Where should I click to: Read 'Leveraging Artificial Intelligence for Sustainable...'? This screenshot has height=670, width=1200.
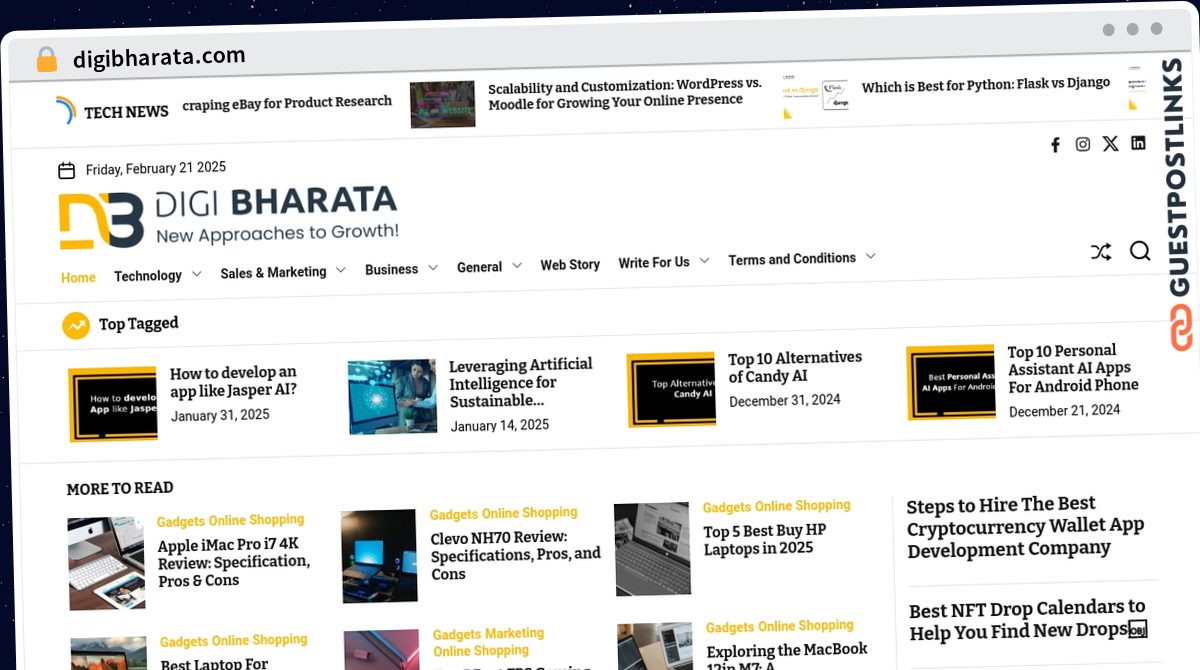[x=520, y=383]
